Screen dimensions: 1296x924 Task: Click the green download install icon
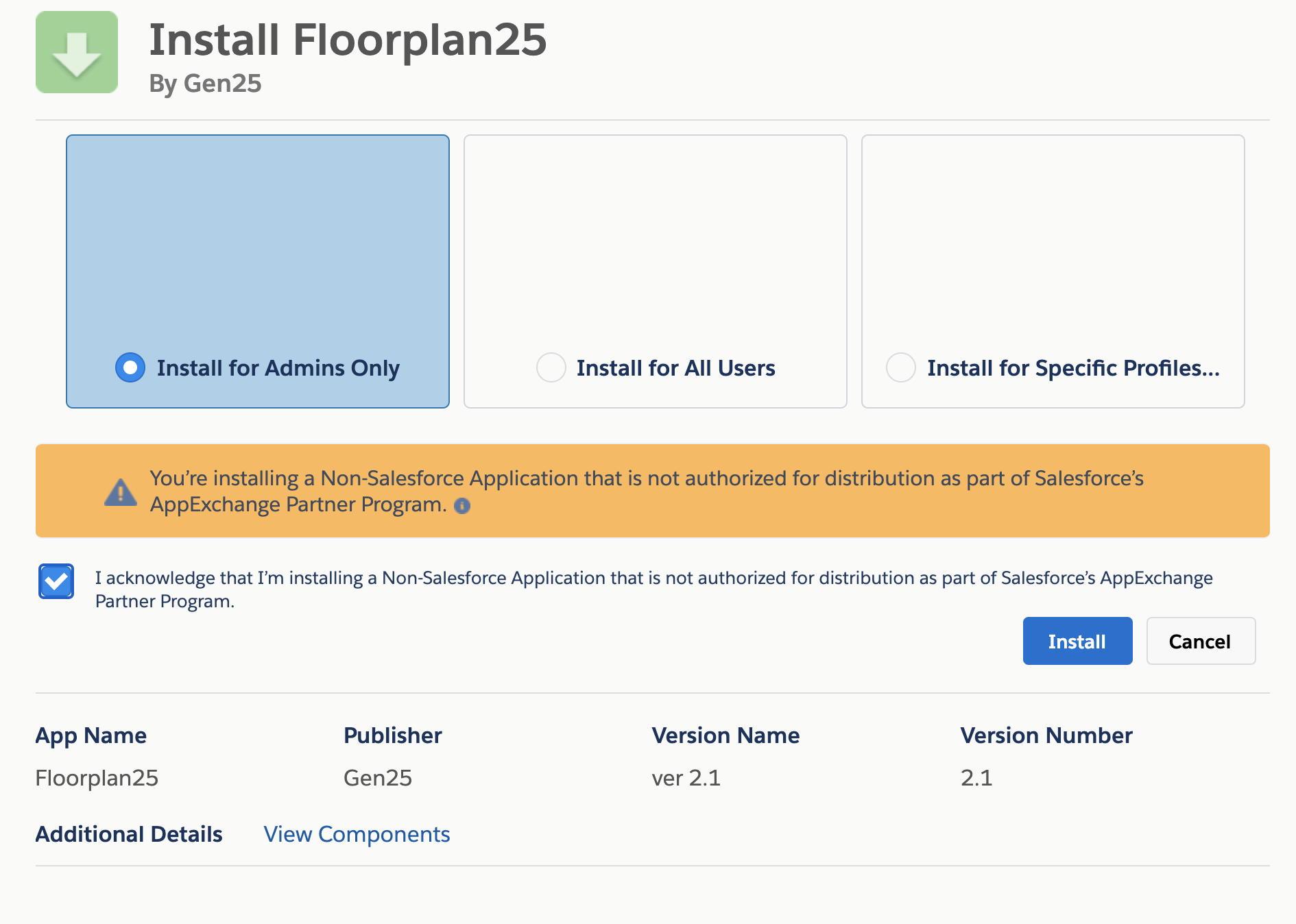click(76, 51)
